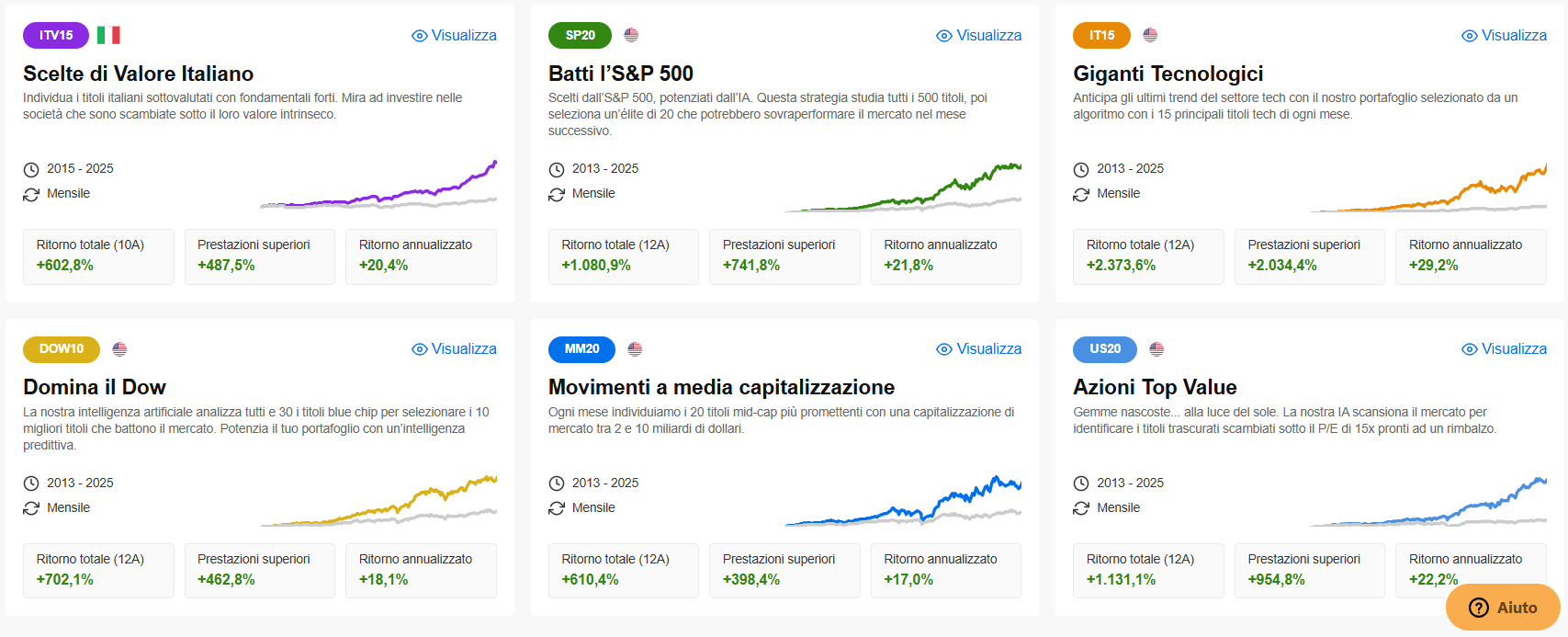
Task: View the Azioni Top Value strategy
Action: pos(1504,349)
